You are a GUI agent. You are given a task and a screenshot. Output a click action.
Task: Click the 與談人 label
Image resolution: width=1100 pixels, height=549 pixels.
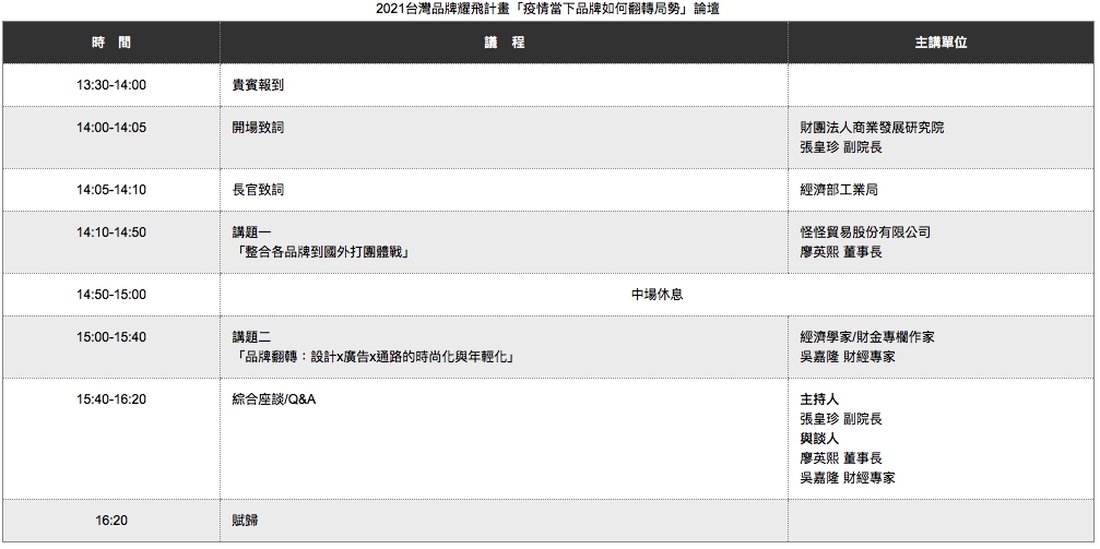[x=819, y=438]
